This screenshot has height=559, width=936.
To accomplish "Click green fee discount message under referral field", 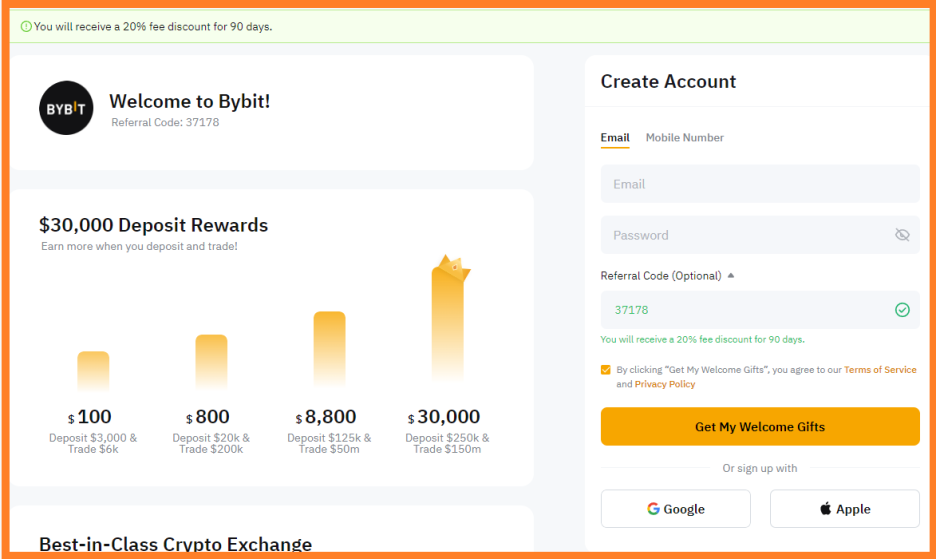I will point(703,339).
